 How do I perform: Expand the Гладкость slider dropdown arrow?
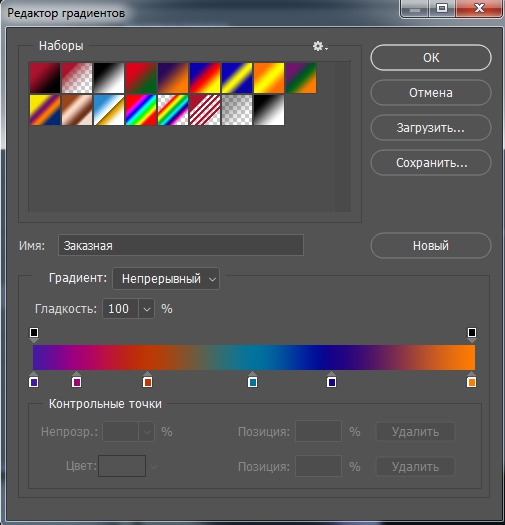tap(147, 309)
